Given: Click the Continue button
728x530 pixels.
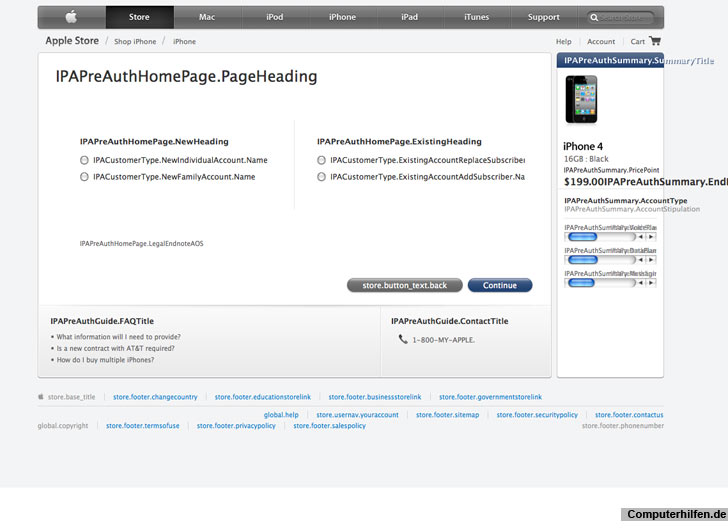Looking at the screenshot, I should [x=500, y=285].
